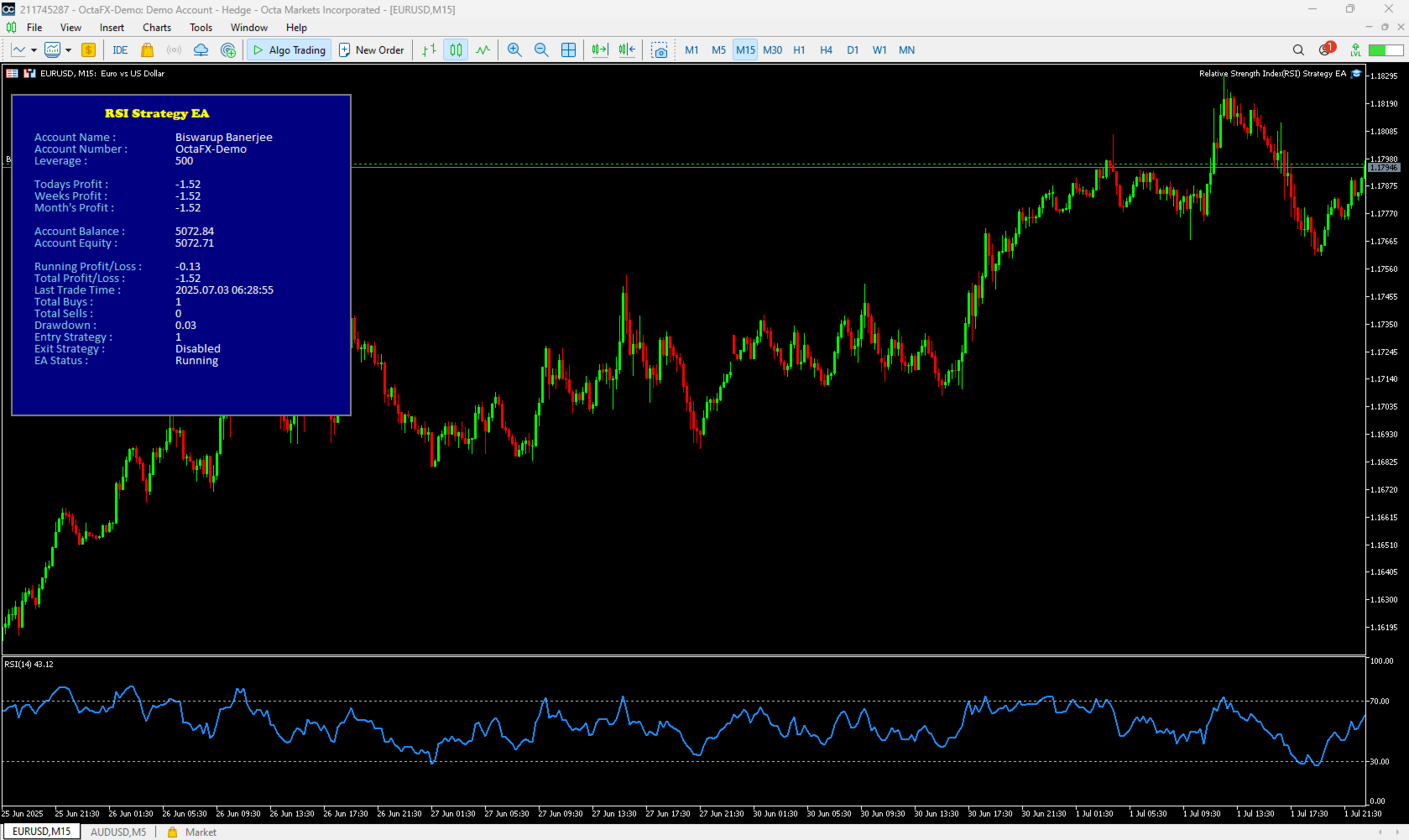Set timeframe to MN
1409x840 pixels.
[906, 50]
